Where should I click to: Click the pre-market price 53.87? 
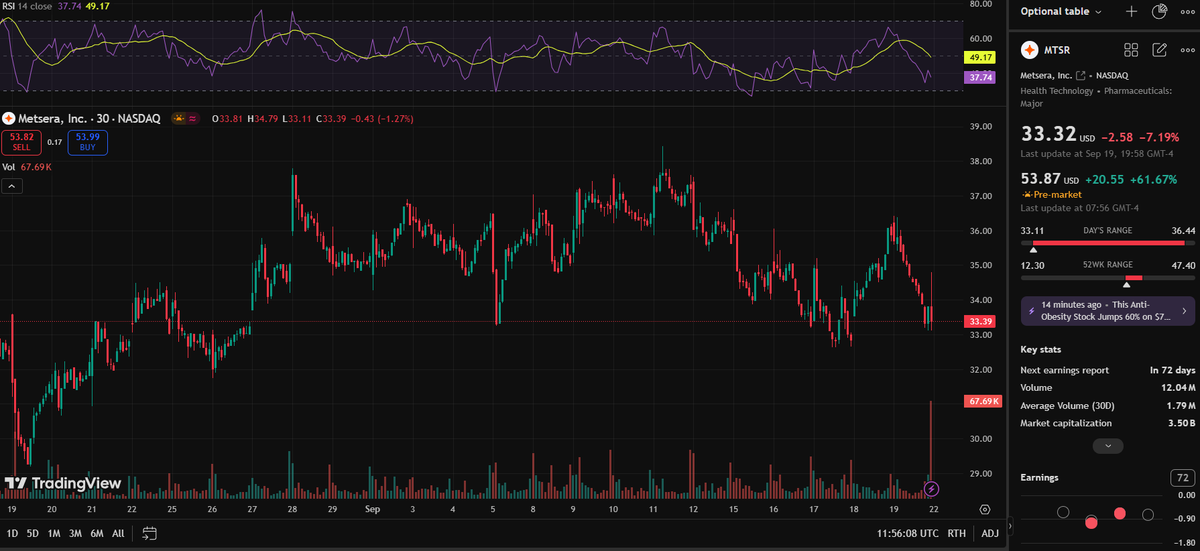tap(1041, 178)
